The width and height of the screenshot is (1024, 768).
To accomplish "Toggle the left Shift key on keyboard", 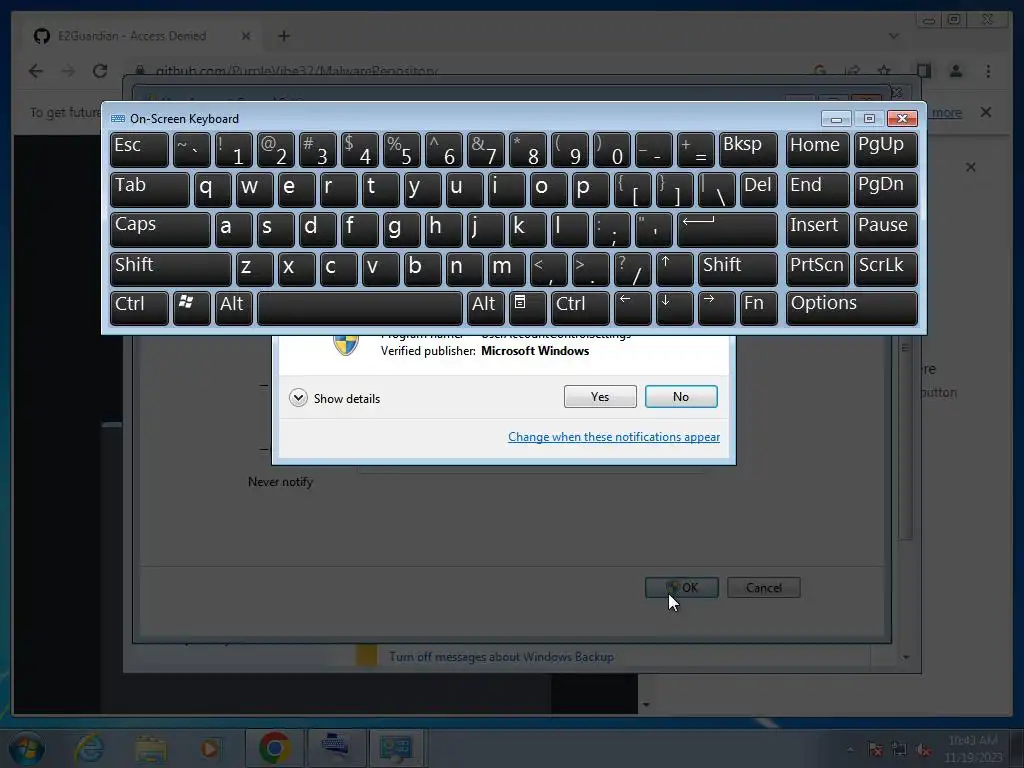I will (x=170, y=269).
